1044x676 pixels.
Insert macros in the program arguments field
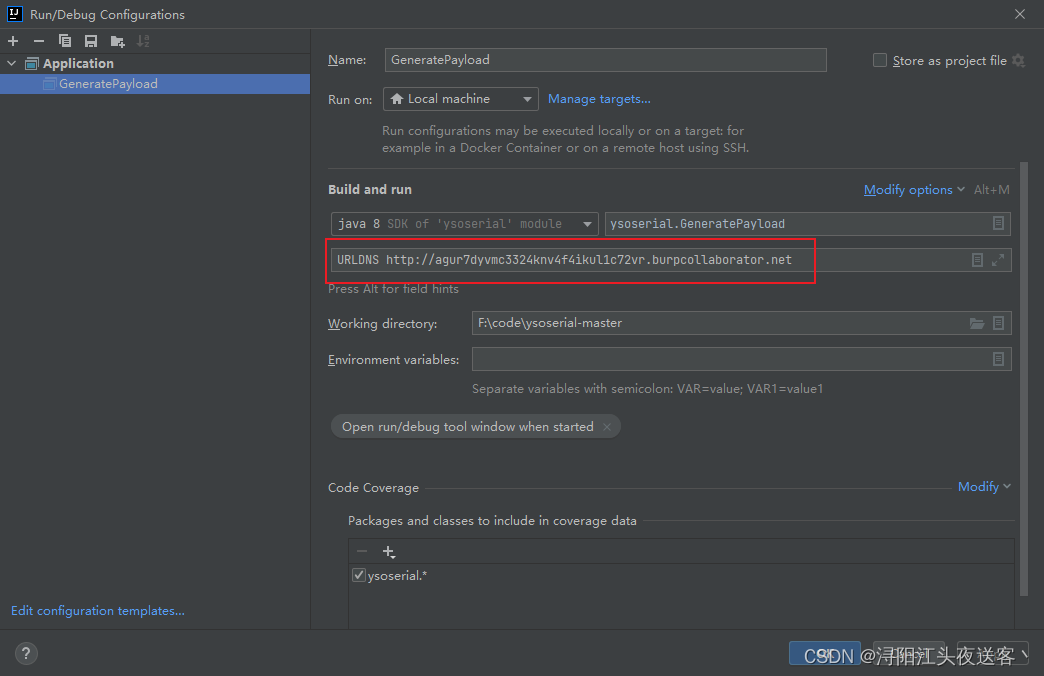click(x=977, y=260)
